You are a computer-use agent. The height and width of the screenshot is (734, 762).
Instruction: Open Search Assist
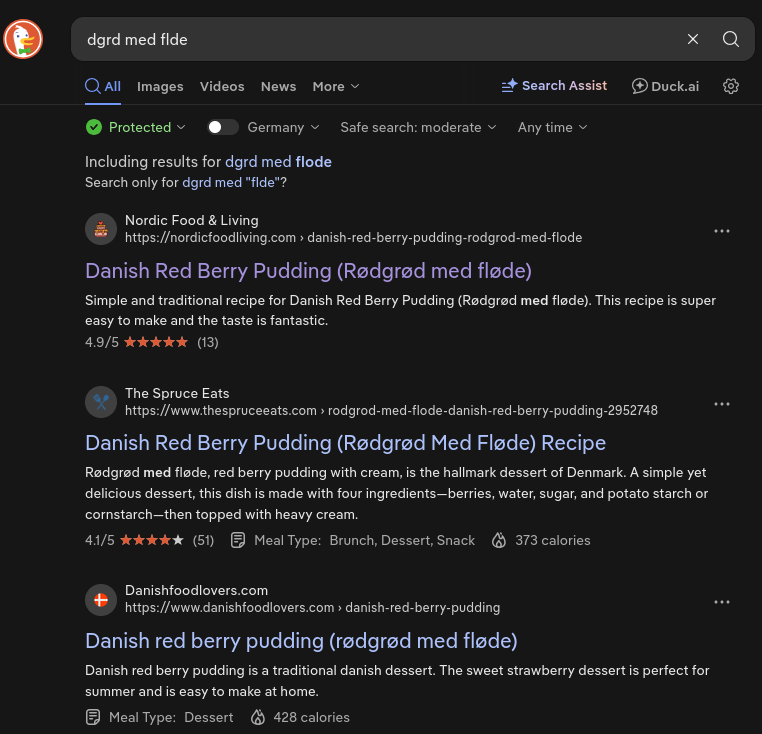click(554, 86)
